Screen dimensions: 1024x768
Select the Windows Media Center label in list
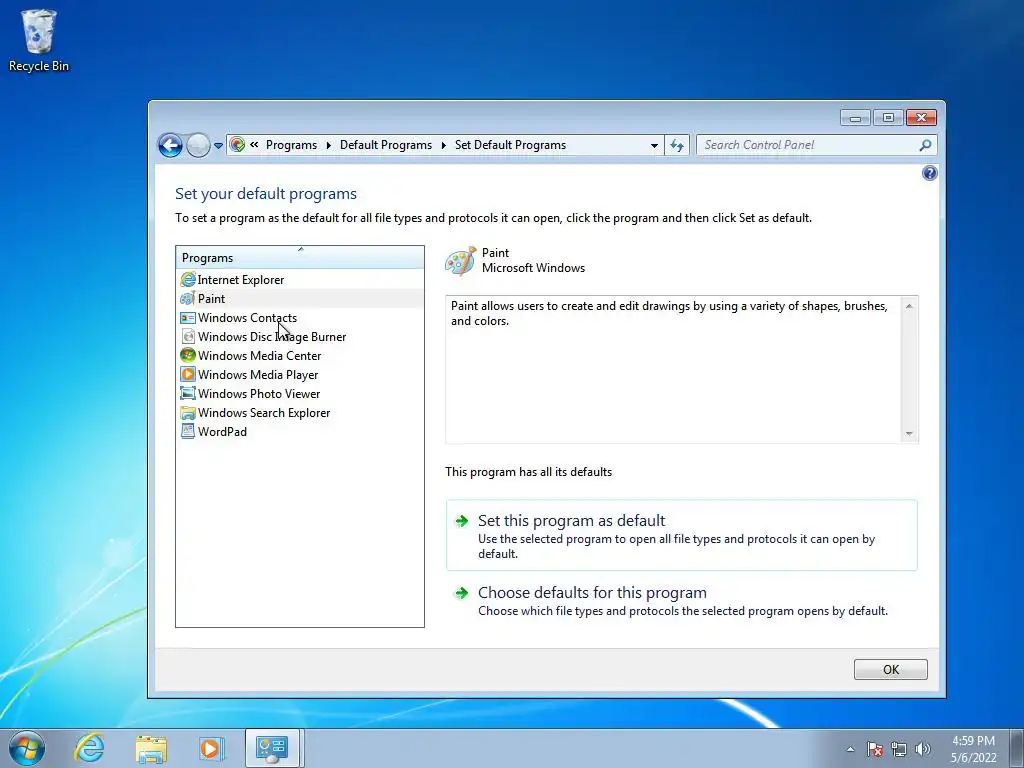tap(259, 356)
